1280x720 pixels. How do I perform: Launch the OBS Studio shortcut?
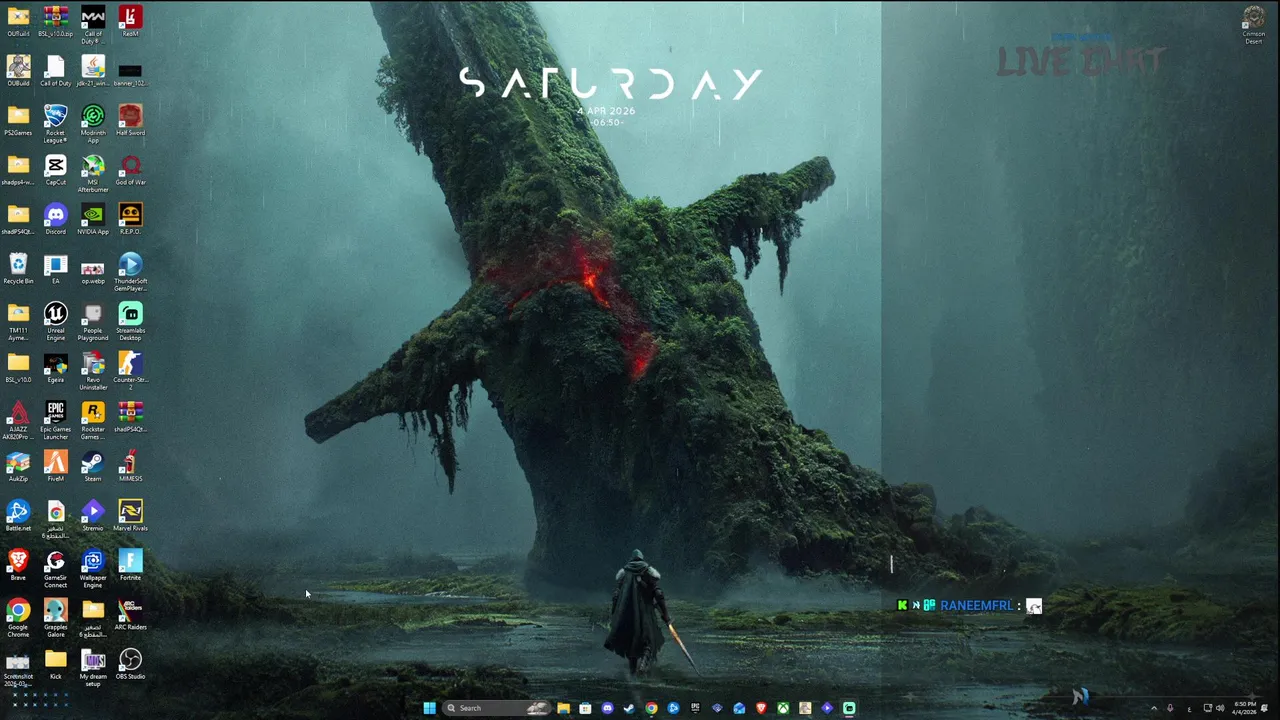(x=130, y=665)
